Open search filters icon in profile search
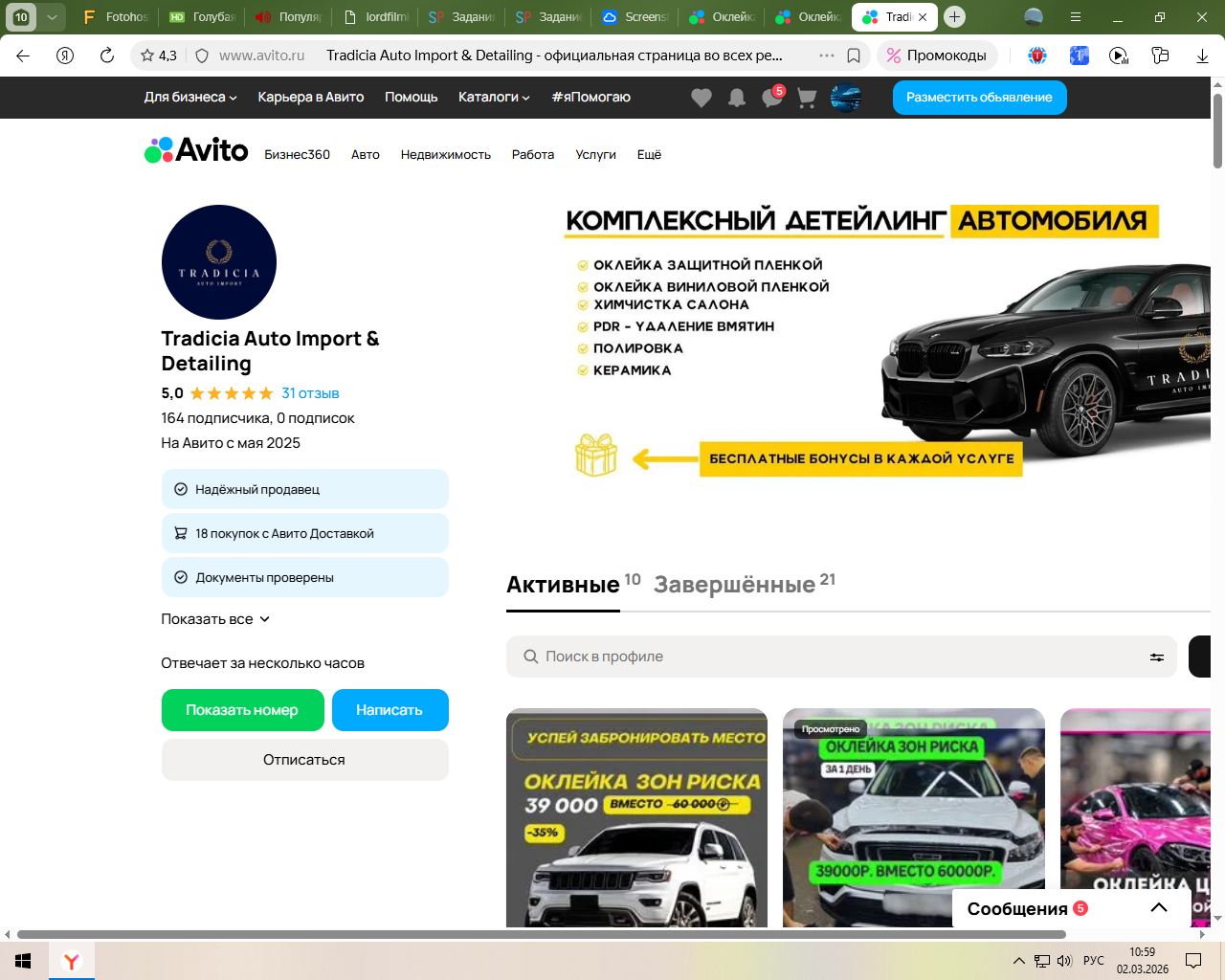Image resolution: width=1225 pixels, height=980 pixels. pyautogui.click(x=1157, y=657)
